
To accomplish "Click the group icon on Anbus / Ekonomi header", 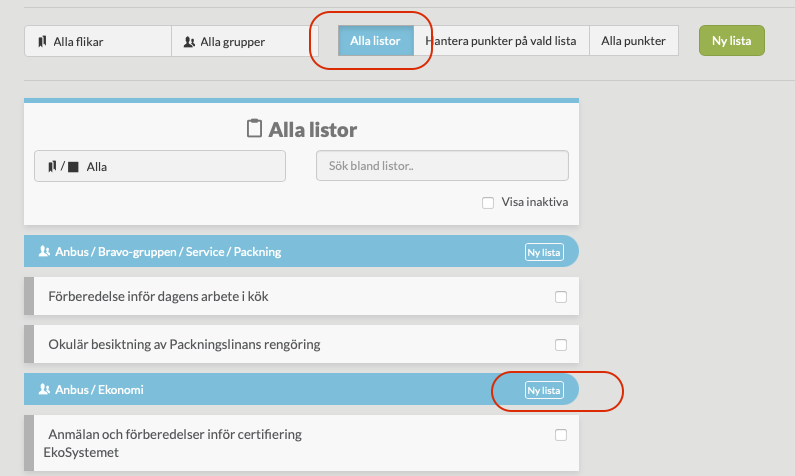I will (x=43, y=389).
